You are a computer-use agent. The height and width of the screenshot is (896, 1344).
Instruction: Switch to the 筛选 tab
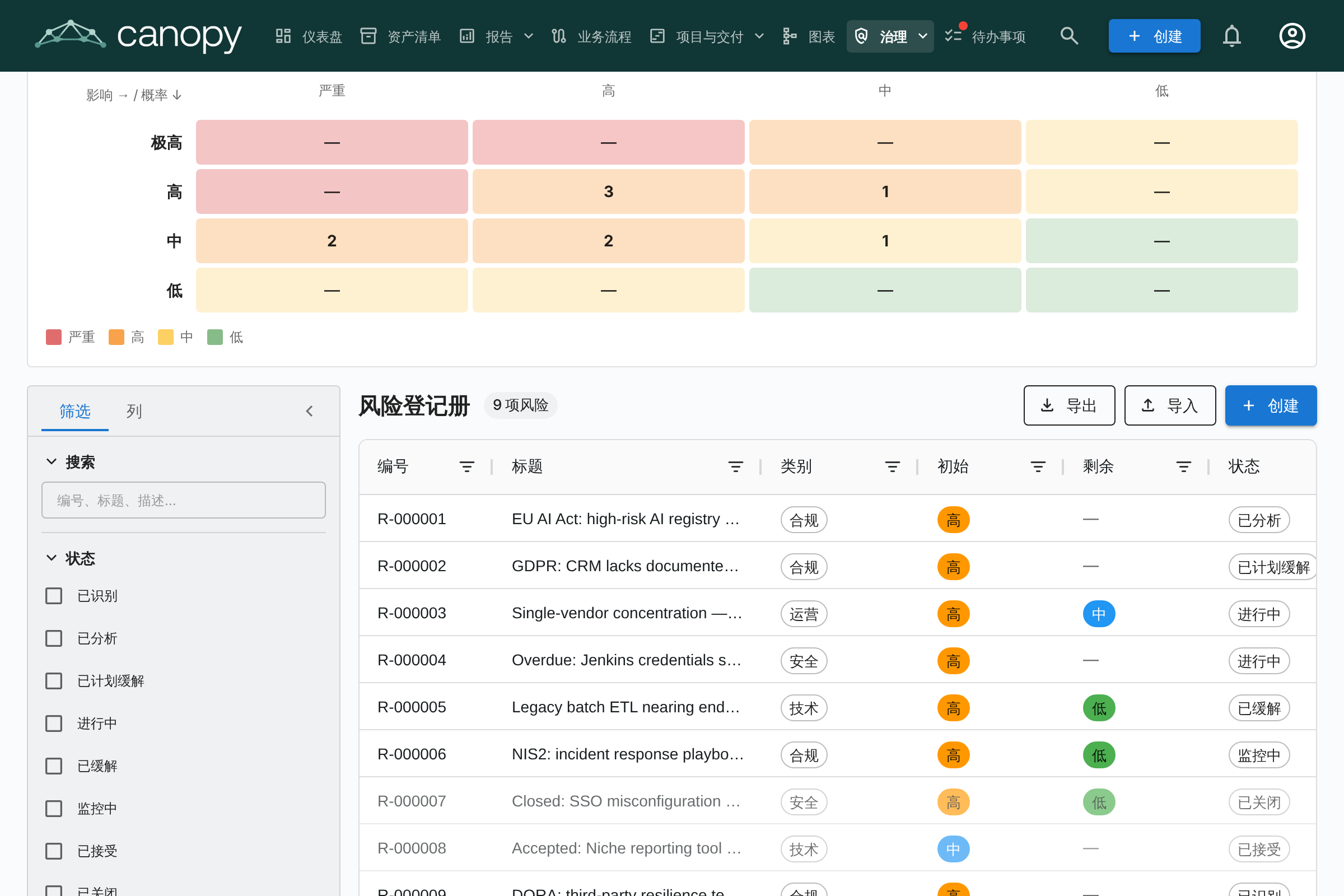coord(75,411)
